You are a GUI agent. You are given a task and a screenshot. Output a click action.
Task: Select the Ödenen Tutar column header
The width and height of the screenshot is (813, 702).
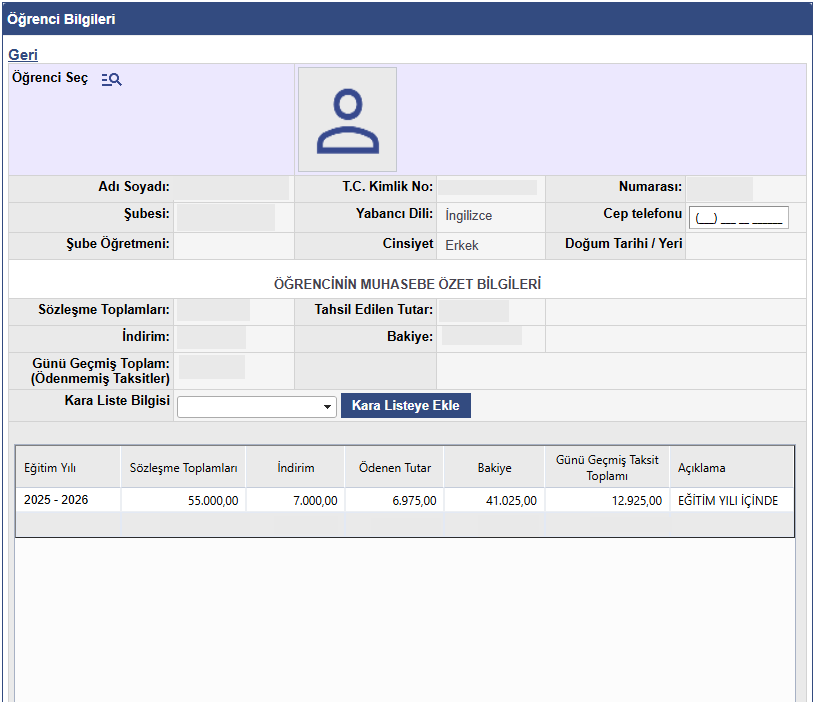(394, 468)
